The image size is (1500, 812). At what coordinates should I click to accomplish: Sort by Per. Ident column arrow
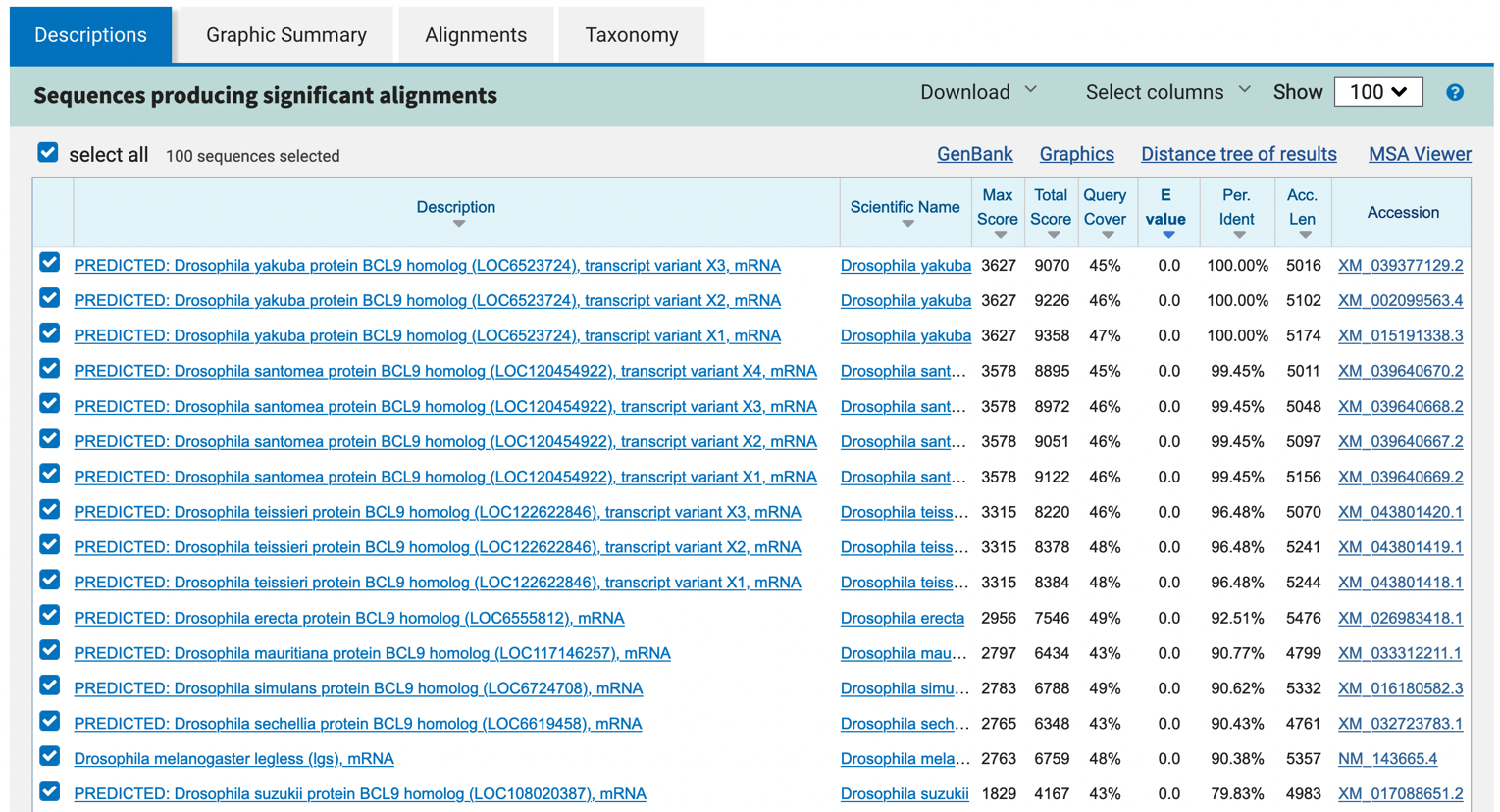1239,236
